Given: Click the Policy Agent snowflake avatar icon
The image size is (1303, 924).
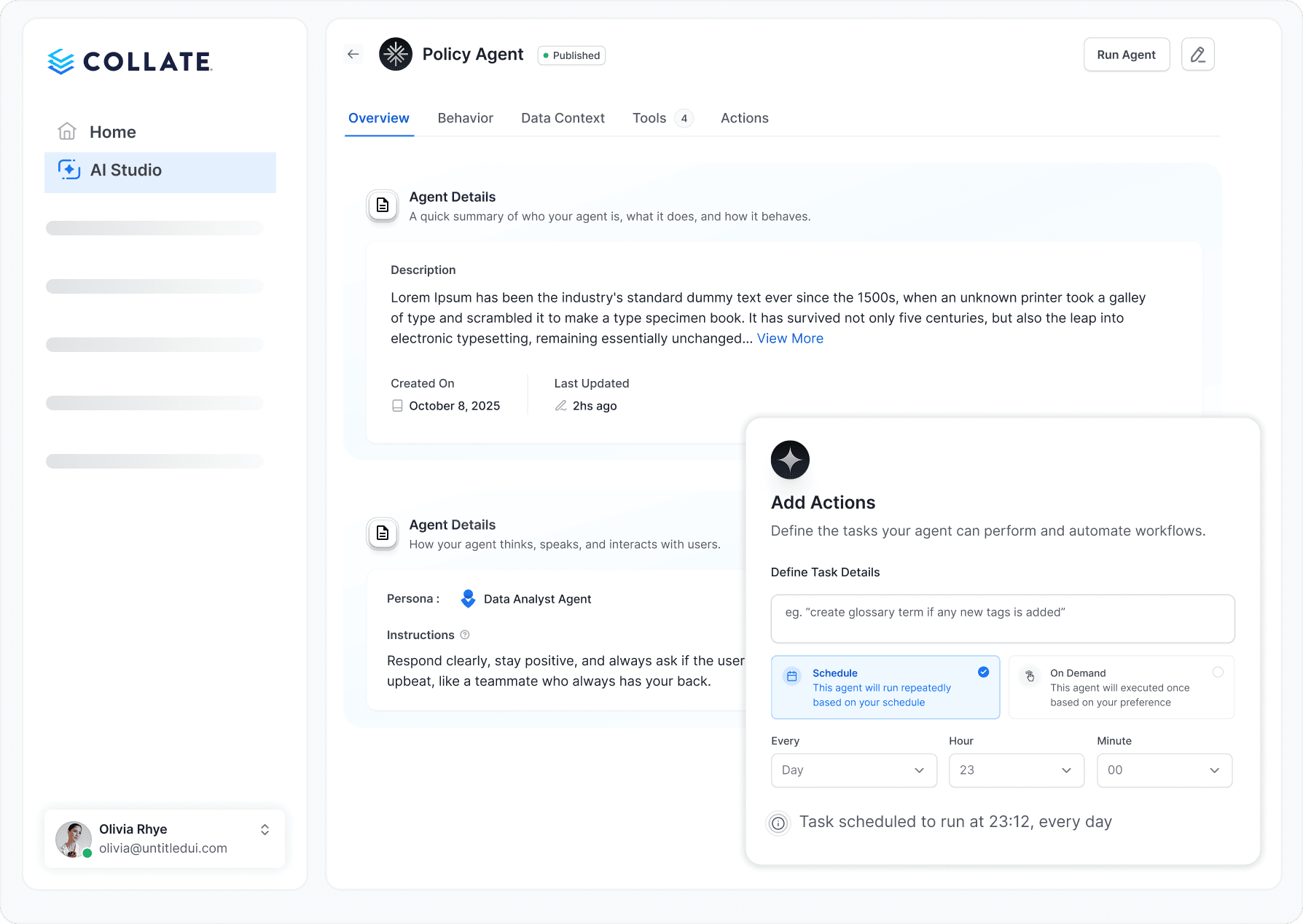Looking at the screenshot, I should tap(396, 54).
